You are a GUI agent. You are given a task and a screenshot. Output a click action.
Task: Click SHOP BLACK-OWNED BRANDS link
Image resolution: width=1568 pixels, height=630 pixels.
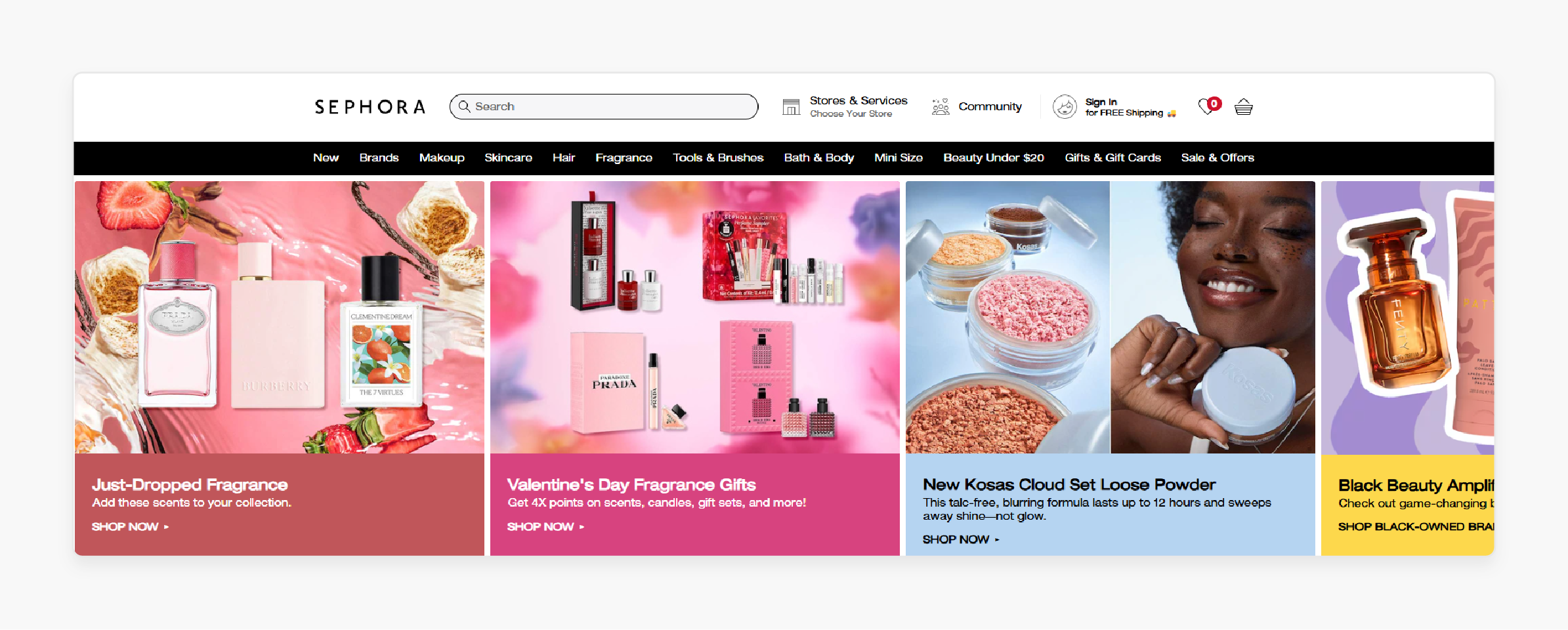[1416, 526]
